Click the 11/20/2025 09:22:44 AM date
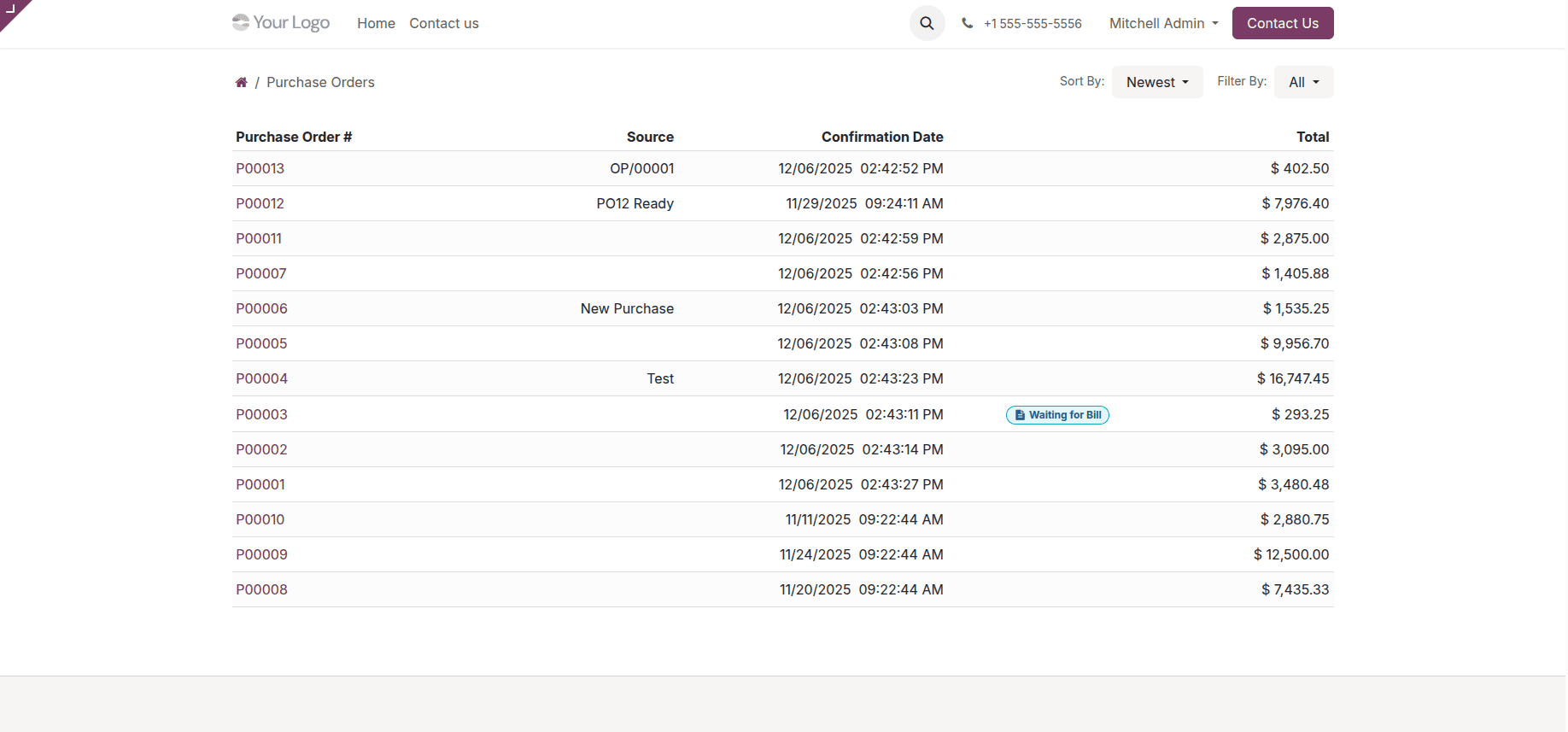Viewport: 1568px width, 732px height. click(x=862, y=589)
